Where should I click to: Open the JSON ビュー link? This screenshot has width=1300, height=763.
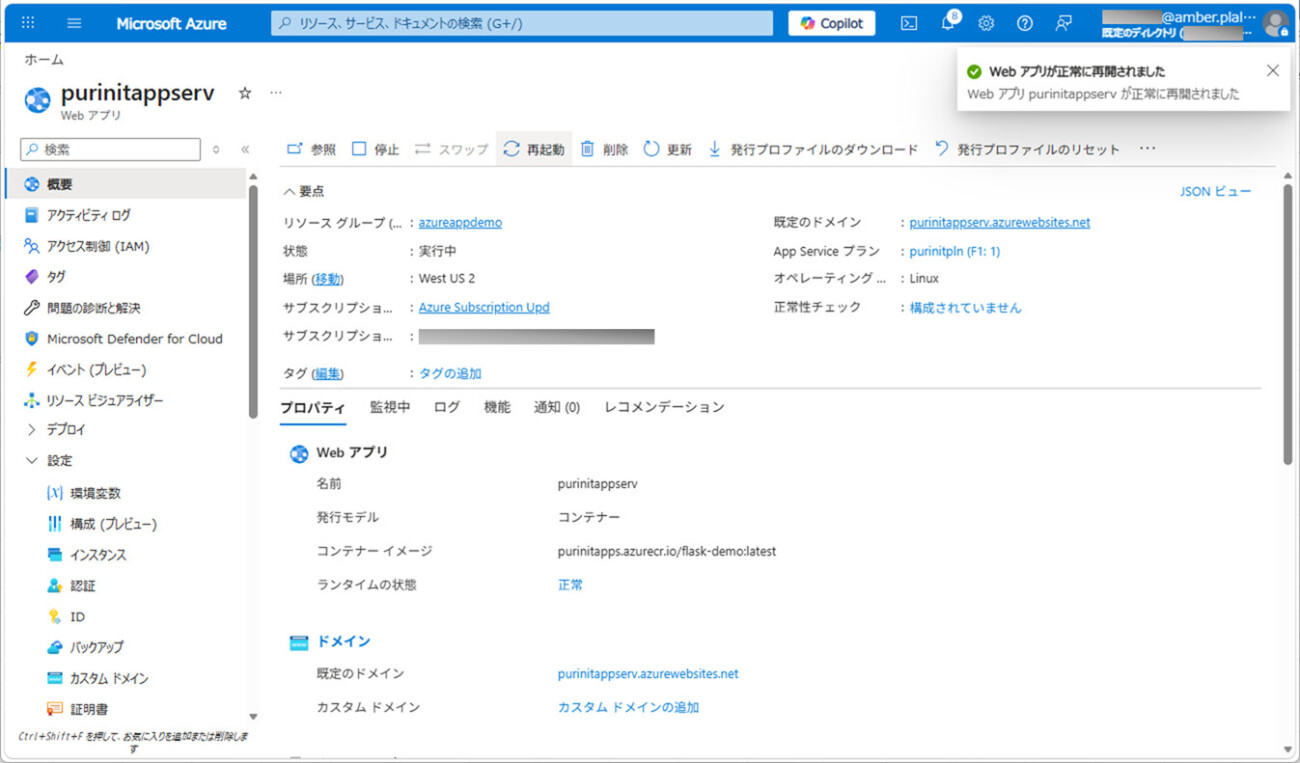coord(1216,191)
